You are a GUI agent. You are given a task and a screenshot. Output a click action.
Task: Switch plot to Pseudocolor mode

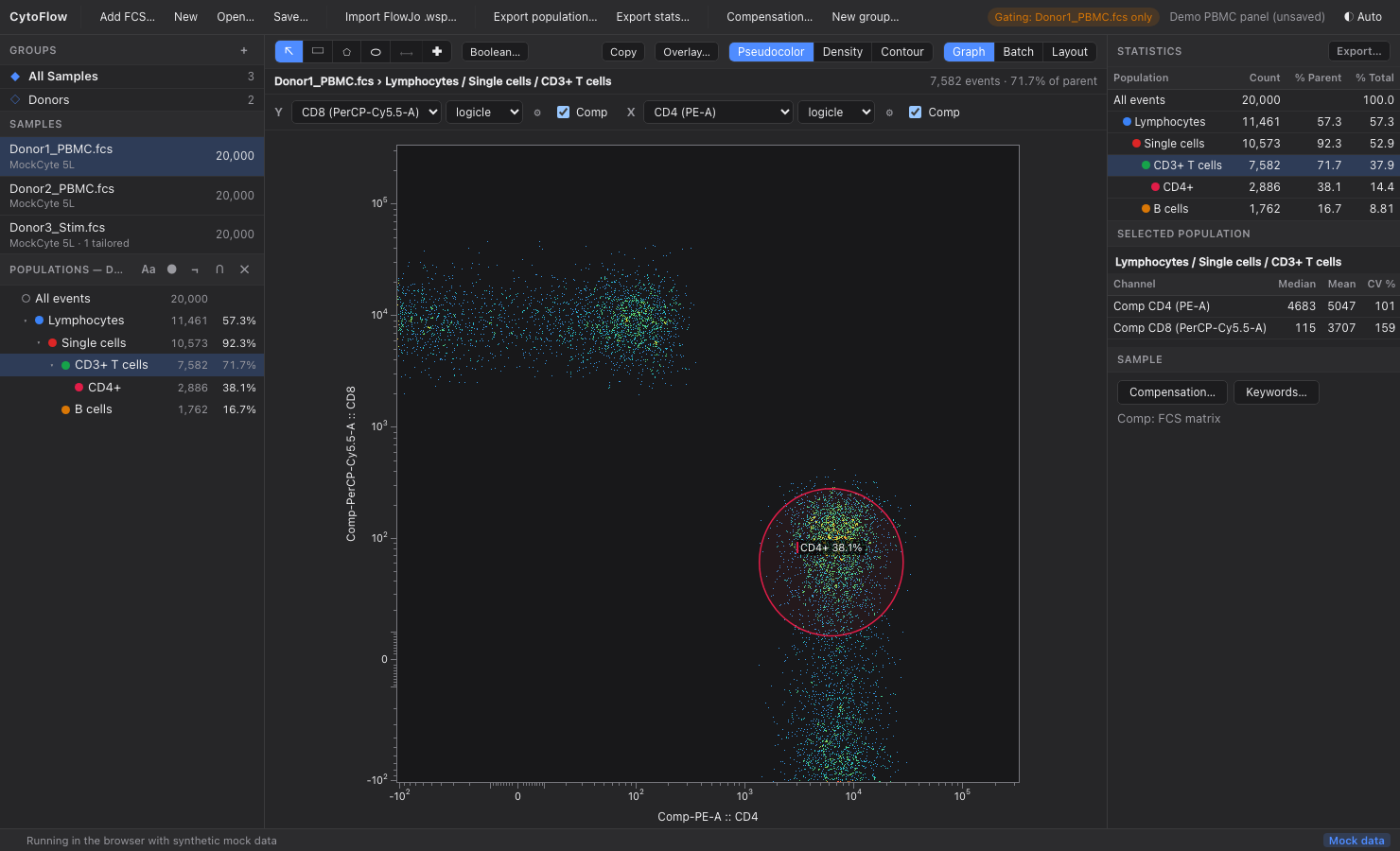pos(771,52)
